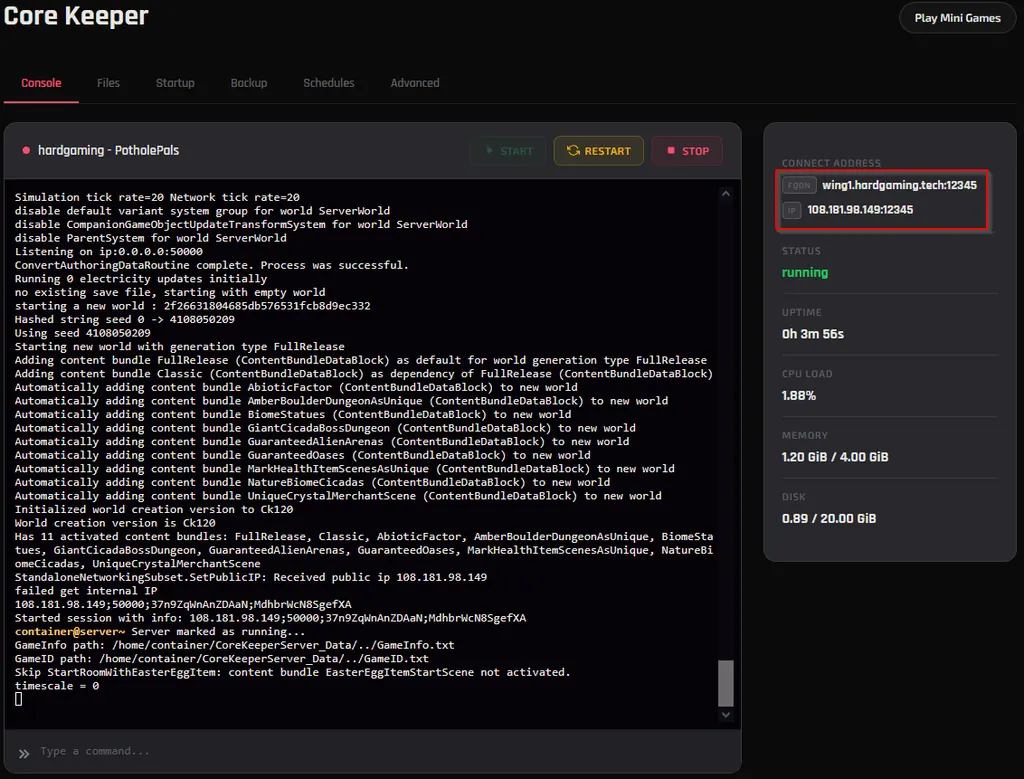The width and height of the screenshot is (1024, 779).
Task: Click the 'Listening on ip:0.0.0.0:50000' line
Action: pos(108,251)
